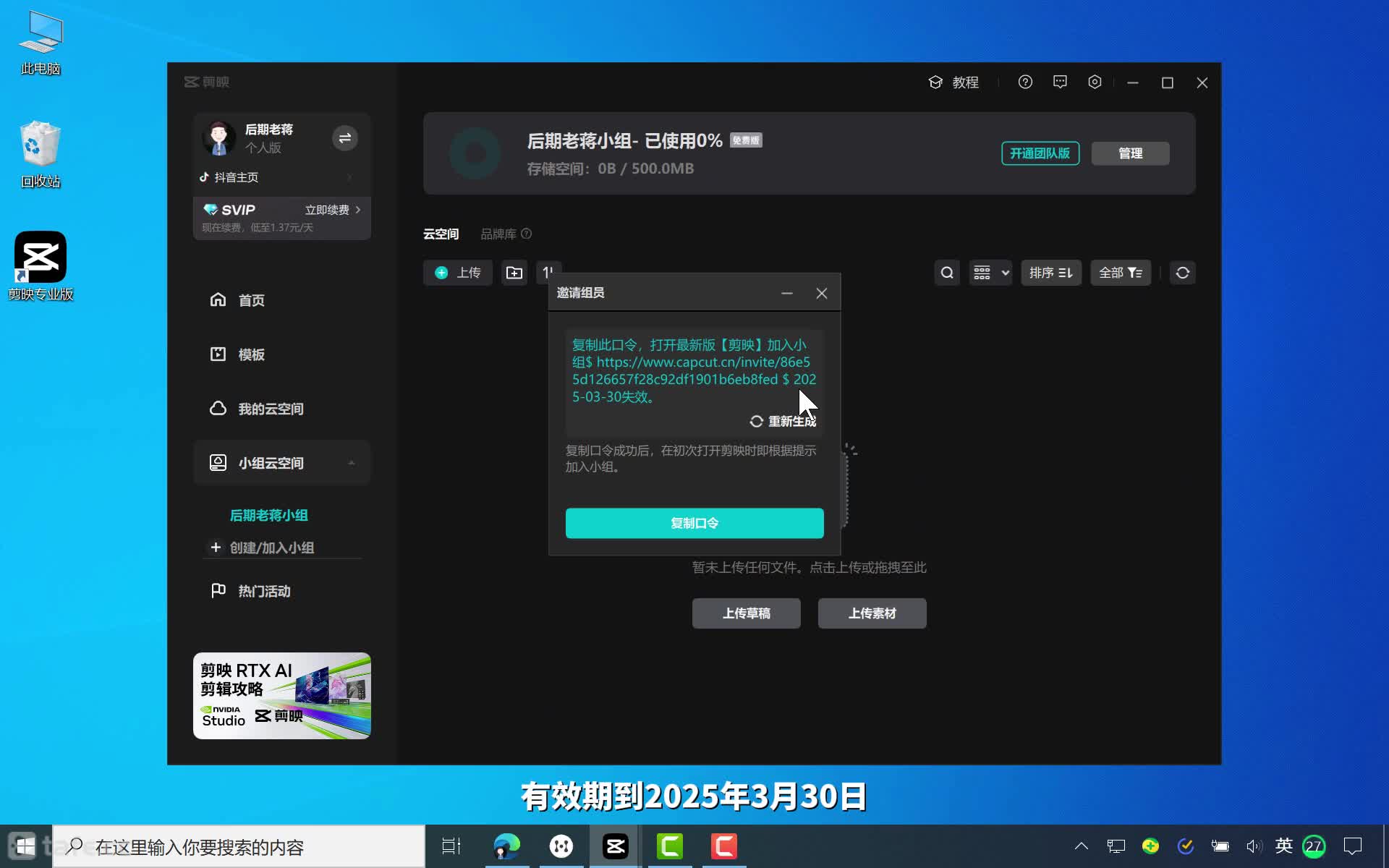Click the 管理 button
This screenshot has width=1389, height=868.
pyautogui.click(x=1130, y=153)
